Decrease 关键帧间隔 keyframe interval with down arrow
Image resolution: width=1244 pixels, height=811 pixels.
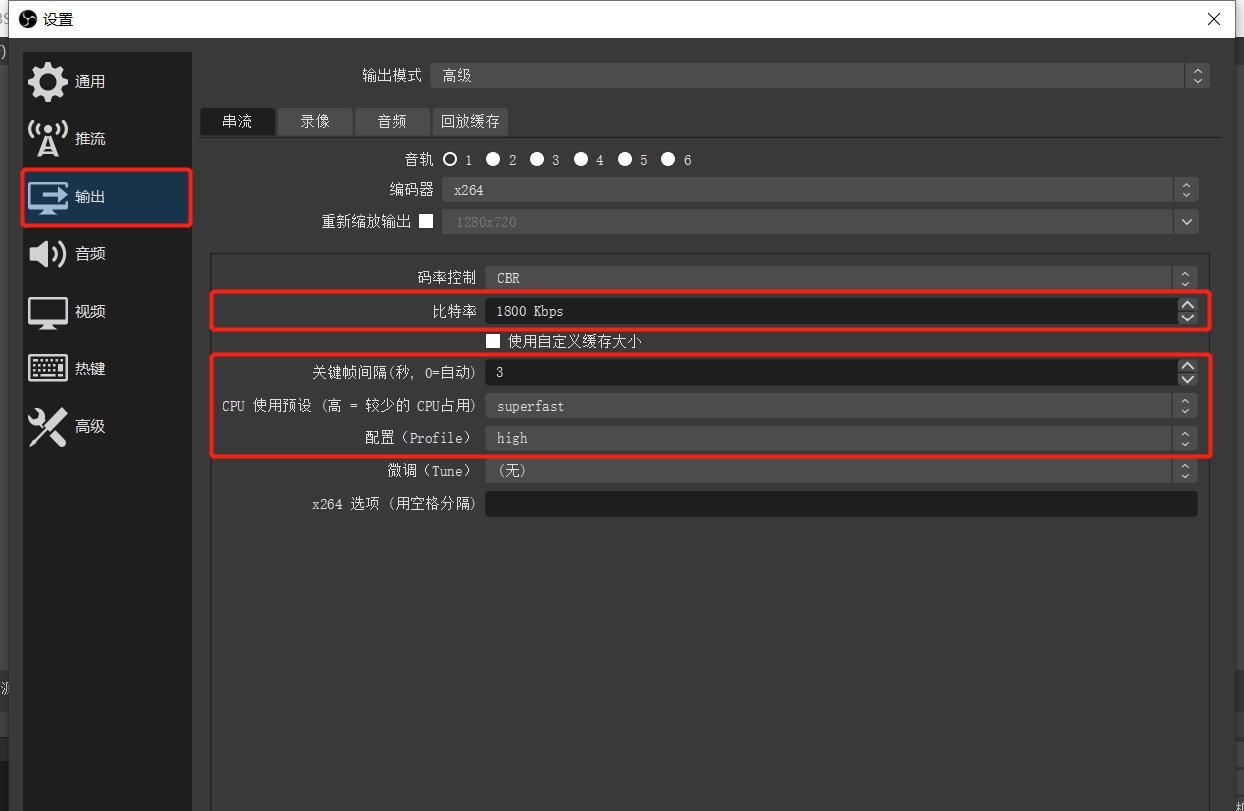click(x=1187, y=379)
